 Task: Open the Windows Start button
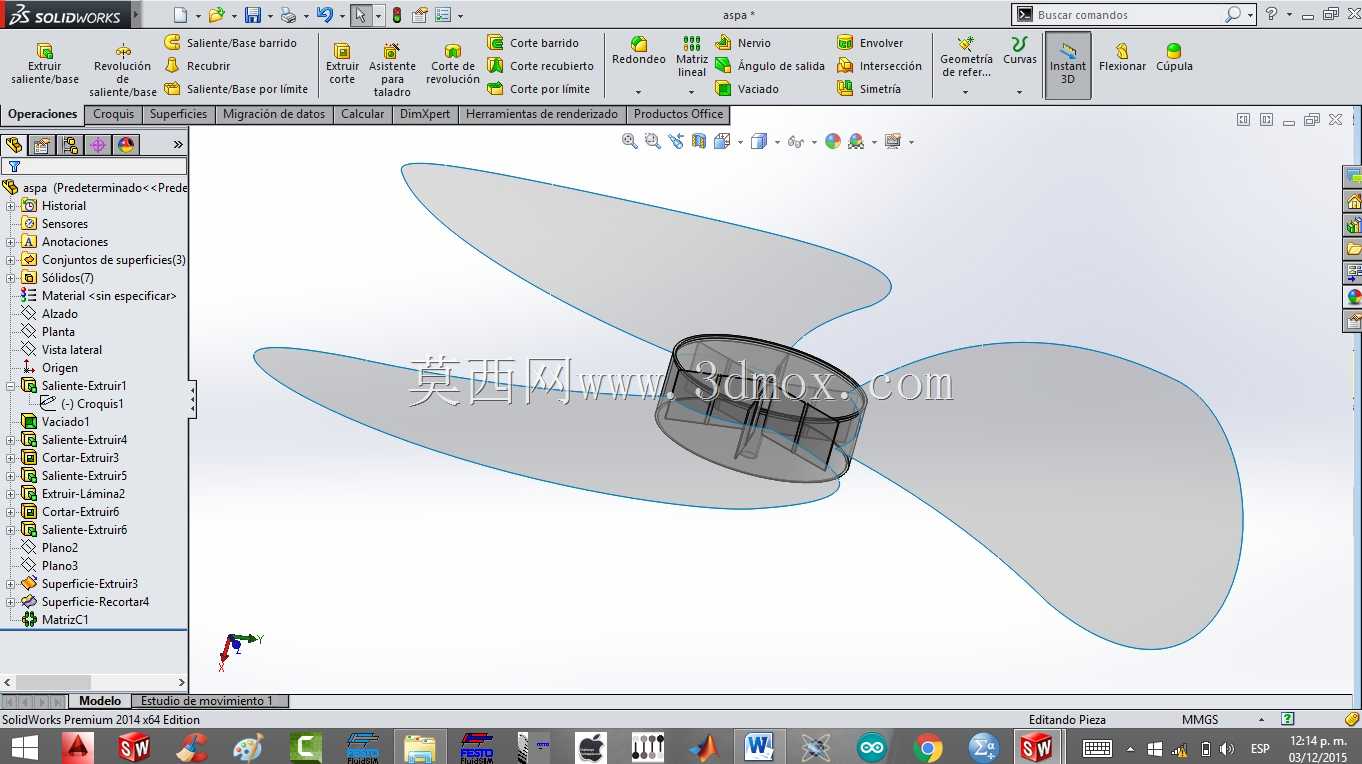pyautogui.click(x=24, y=747)
